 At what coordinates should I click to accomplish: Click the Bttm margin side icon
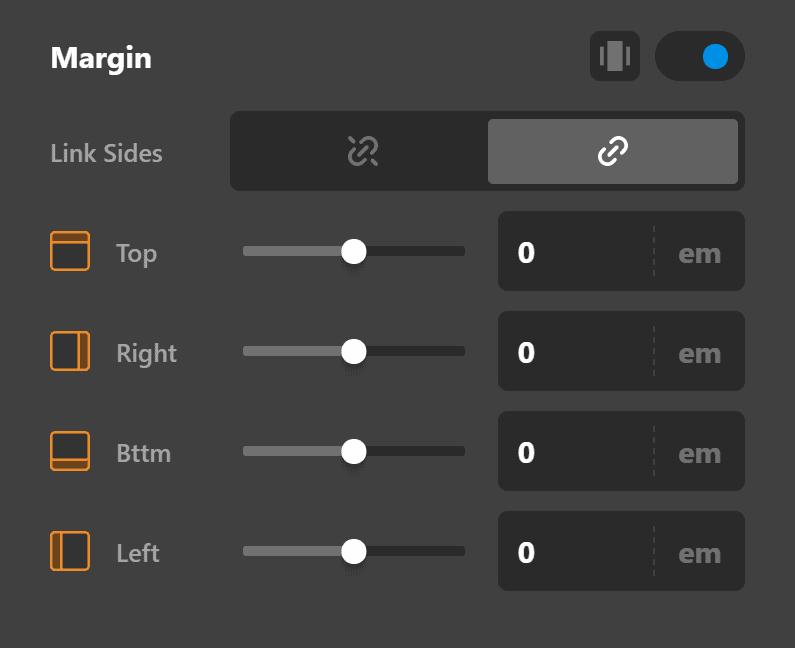70,451
